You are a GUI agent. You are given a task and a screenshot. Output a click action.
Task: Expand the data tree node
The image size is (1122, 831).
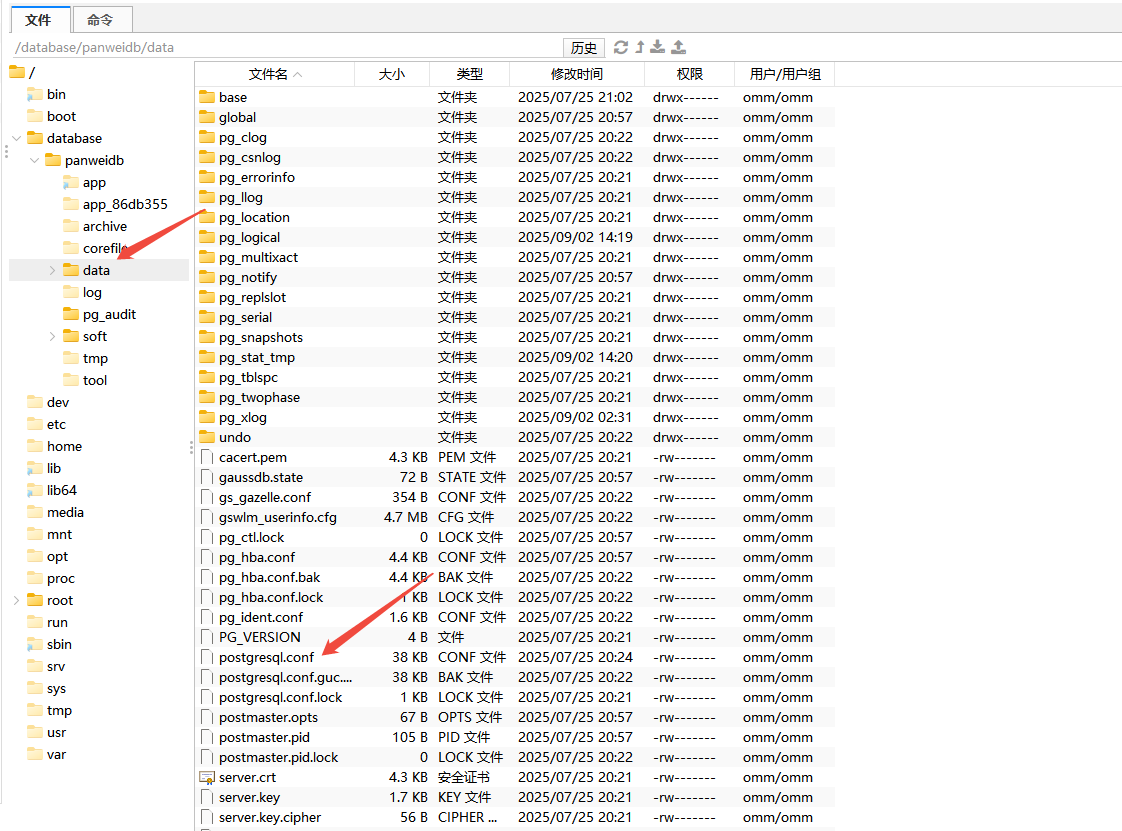(x=52, y=270)
